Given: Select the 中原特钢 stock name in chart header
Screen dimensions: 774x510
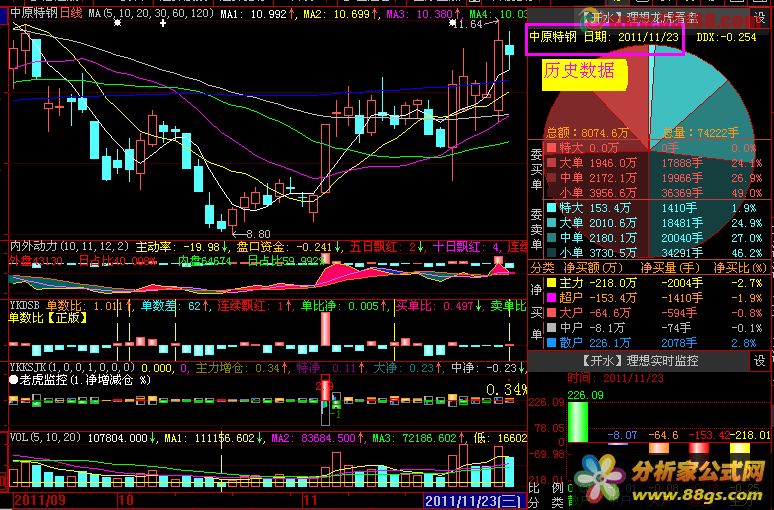Looking at the screenshot, I should point(34,13).
